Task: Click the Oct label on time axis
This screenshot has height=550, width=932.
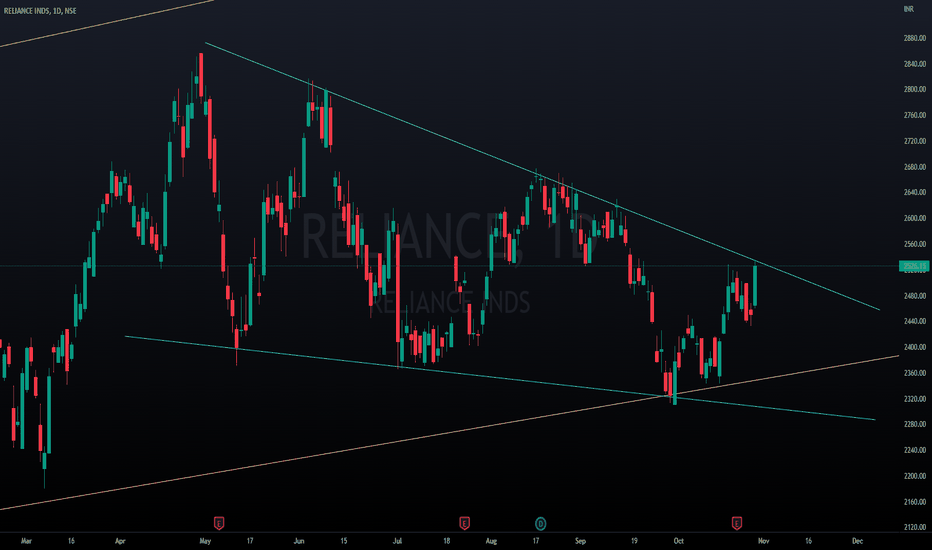Action: 678,541
